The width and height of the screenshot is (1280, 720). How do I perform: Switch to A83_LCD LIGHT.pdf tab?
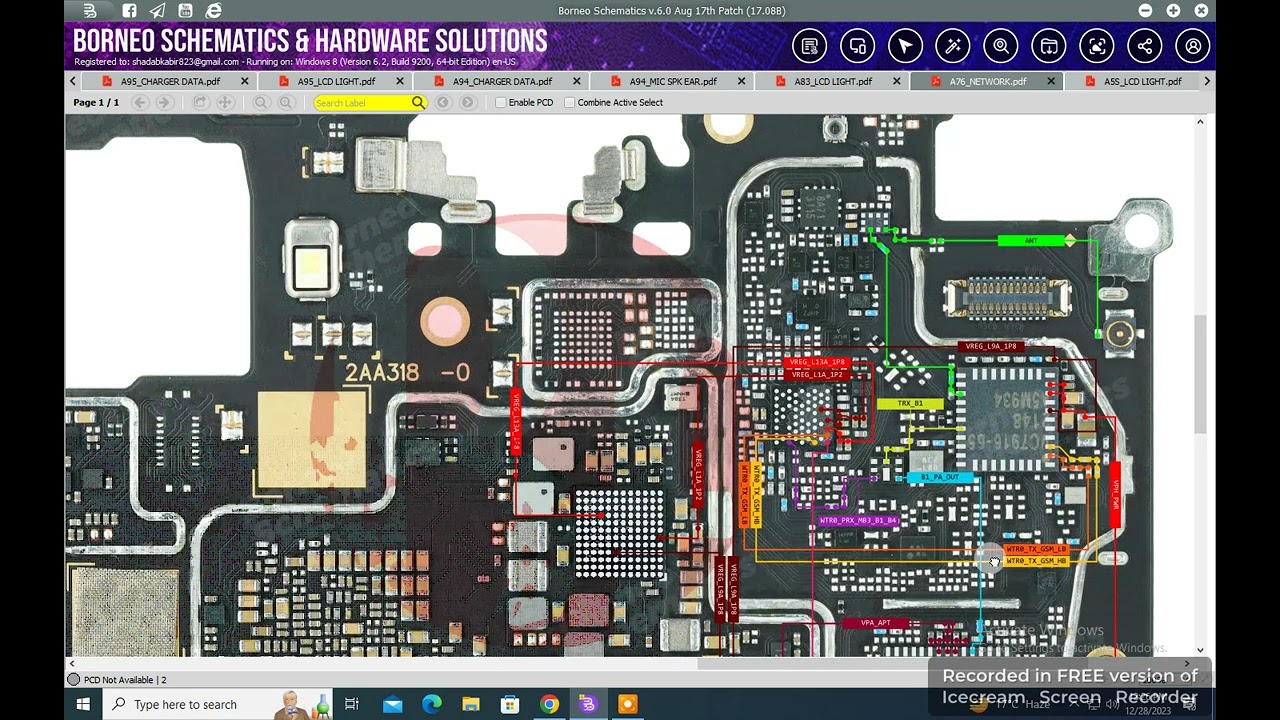click(x=832, y=81)
